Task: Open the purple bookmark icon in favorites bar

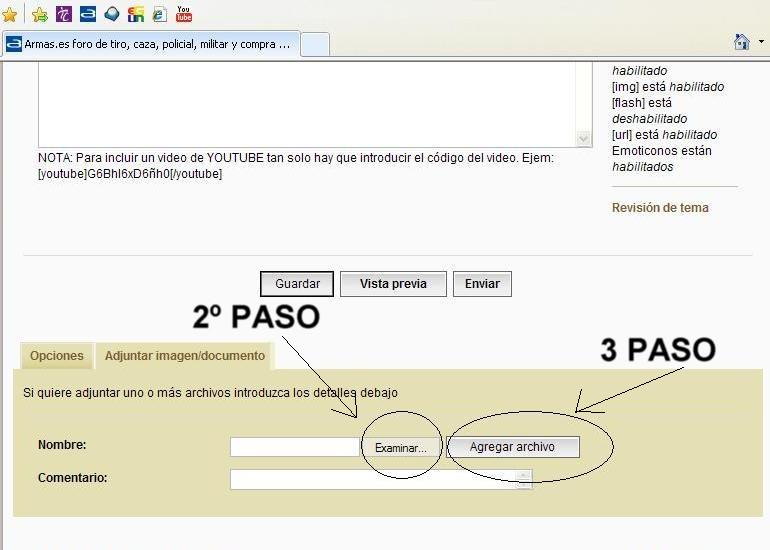Action: [64, 14]
